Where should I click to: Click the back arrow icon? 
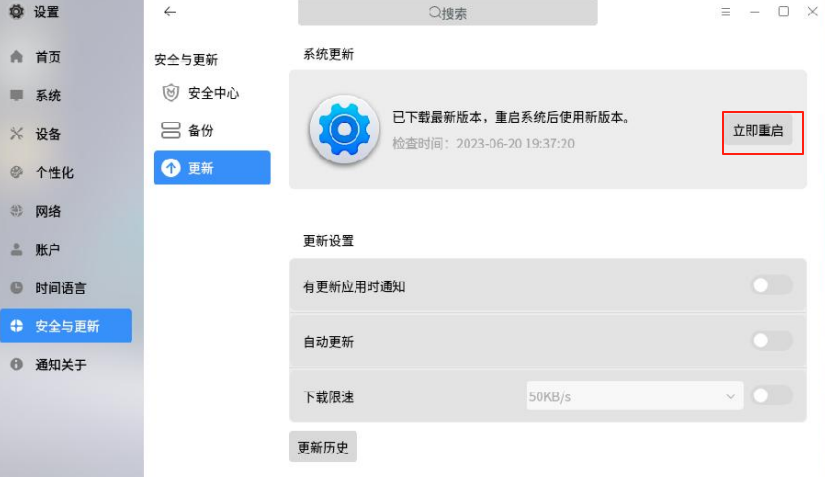pos(170,12)
